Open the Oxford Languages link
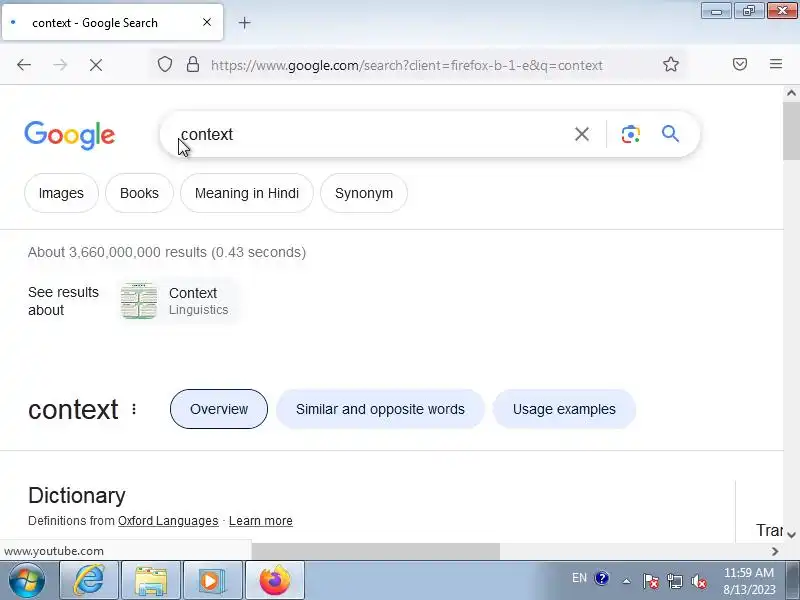 (168, 521)
